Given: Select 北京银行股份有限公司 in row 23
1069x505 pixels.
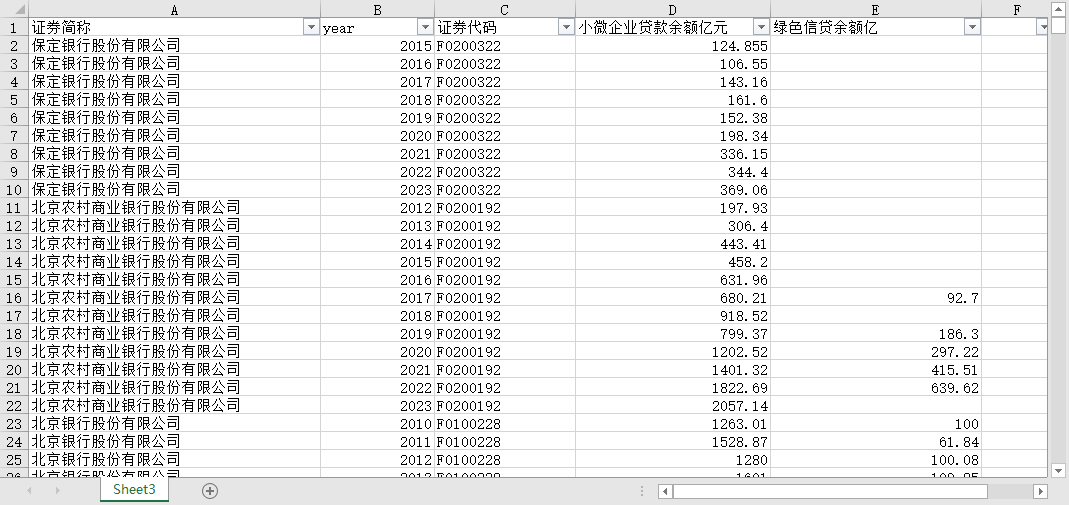Looking at the screenshot, I should point(175,423).
